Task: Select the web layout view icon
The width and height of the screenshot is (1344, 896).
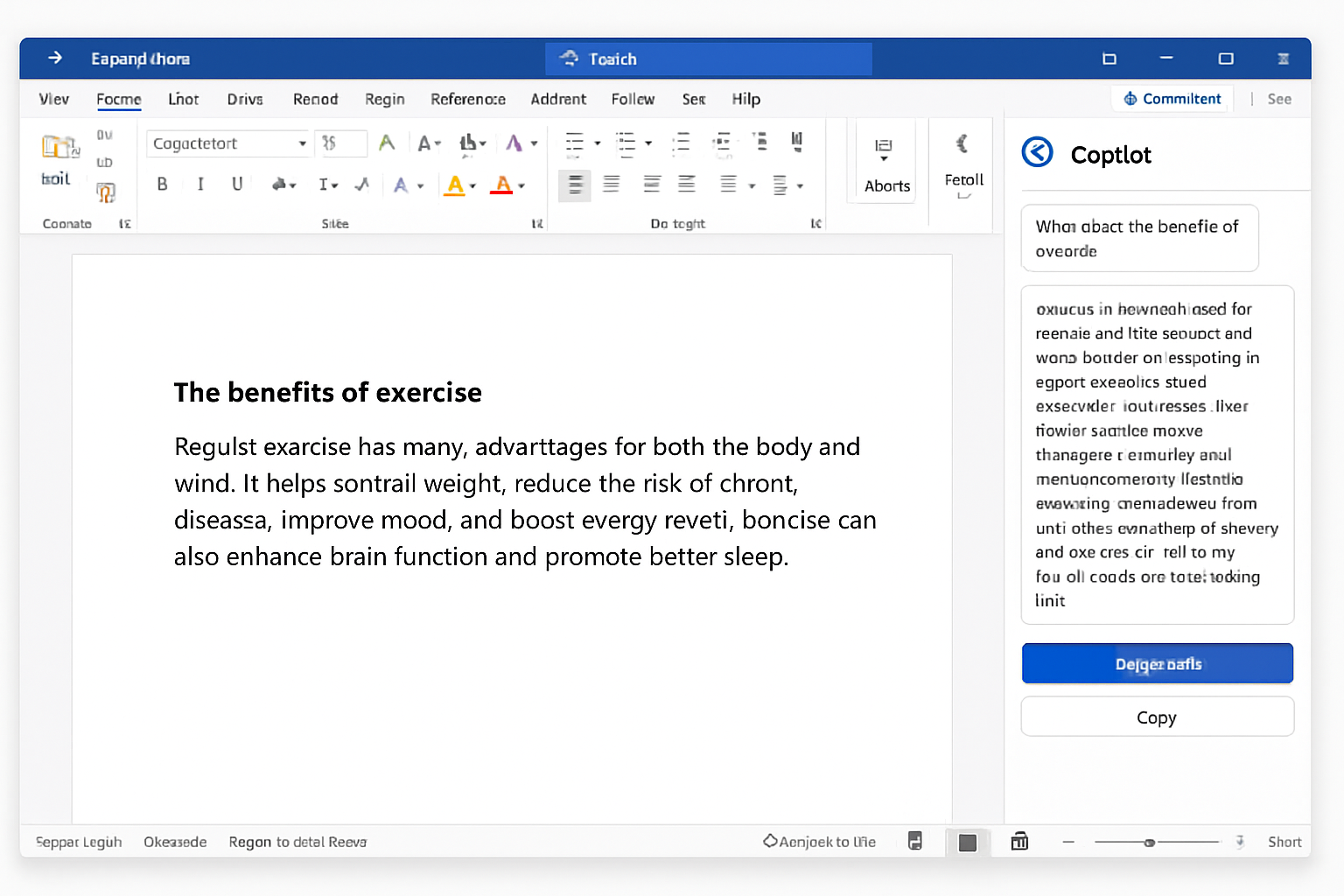Action: click(1019, 842)
